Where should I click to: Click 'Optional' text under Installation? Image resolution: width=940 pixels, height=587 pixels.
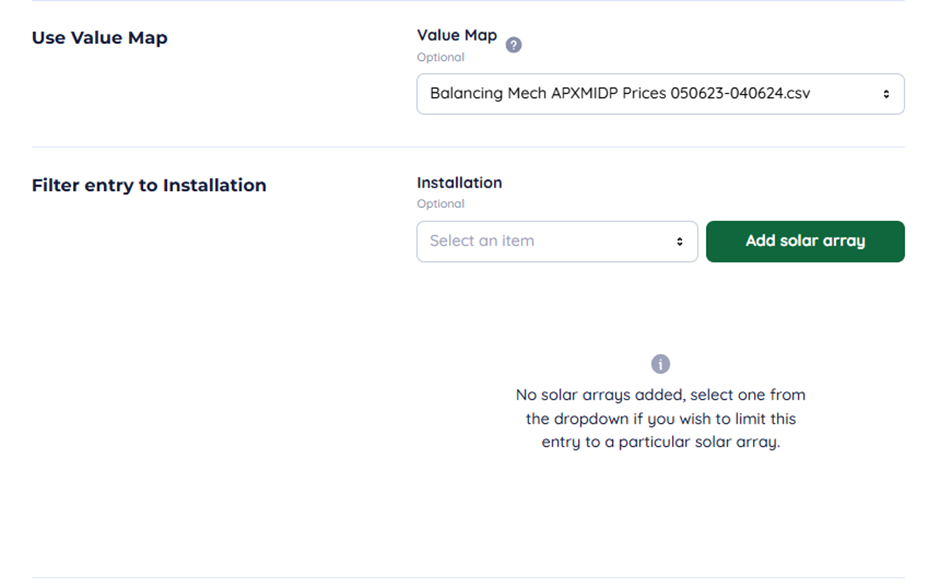click(441, 204)
